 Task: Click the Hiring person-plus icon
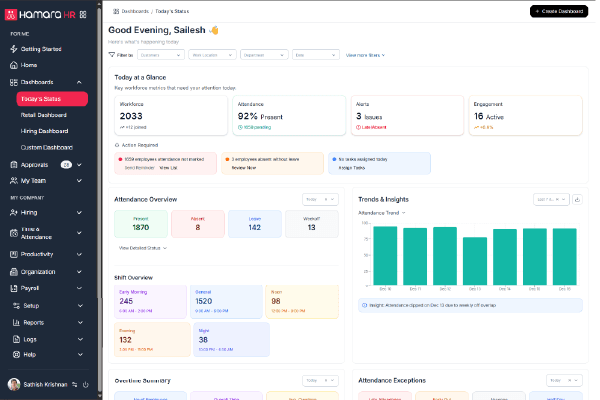[14, 212]
